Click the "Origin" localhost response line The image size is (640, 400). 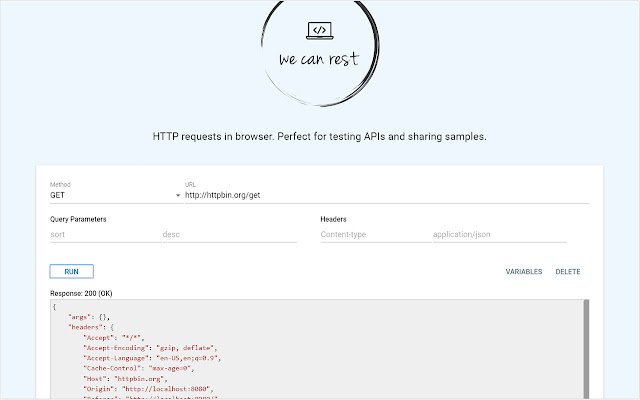[x=148, y=389]
